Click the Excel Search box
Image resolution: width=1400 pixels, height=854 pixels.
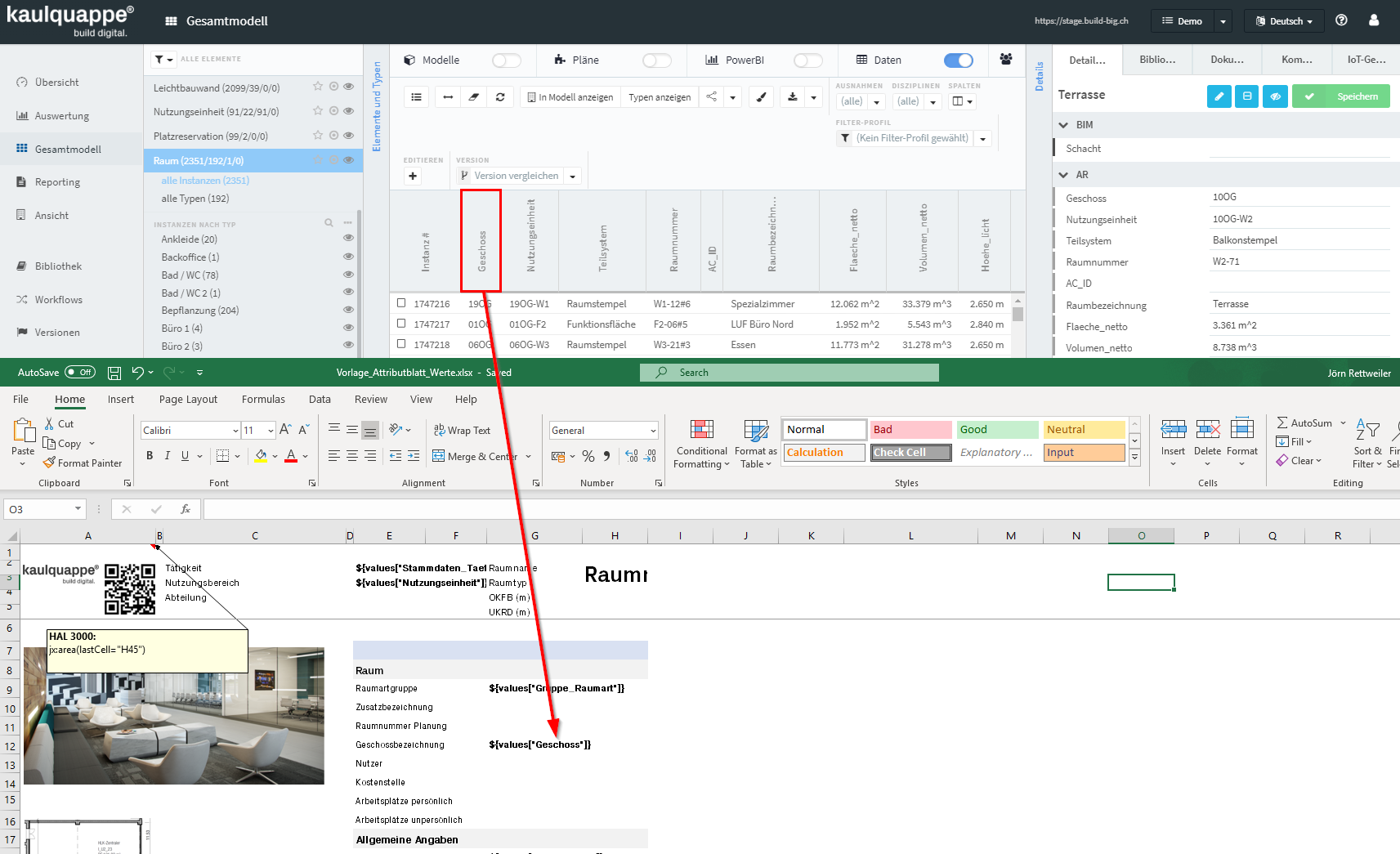pyautogui.click(x=789, y=373)
